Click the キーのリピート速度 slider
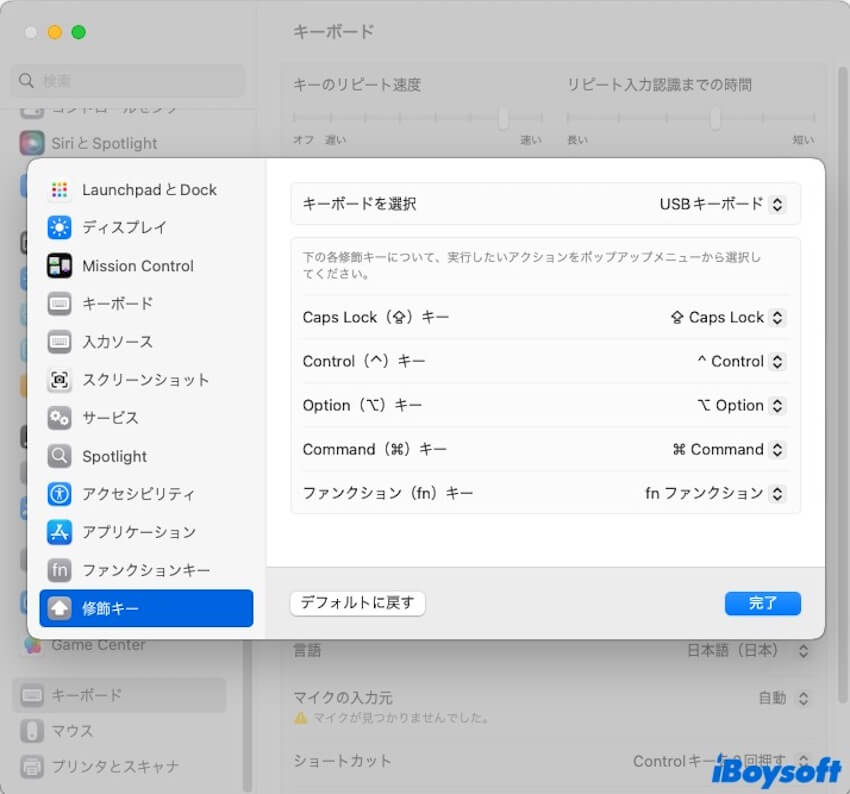 pos(504,118)
